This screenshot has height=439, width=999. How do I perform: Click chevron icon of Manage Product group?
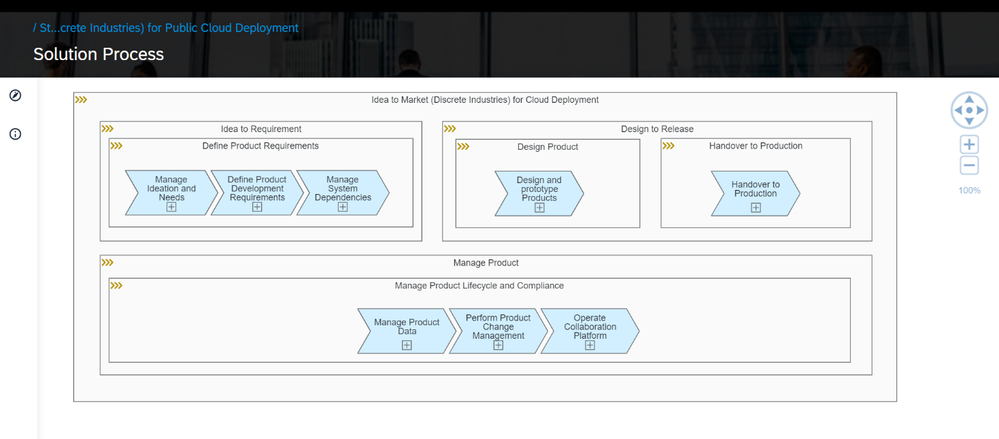point(108,263)
